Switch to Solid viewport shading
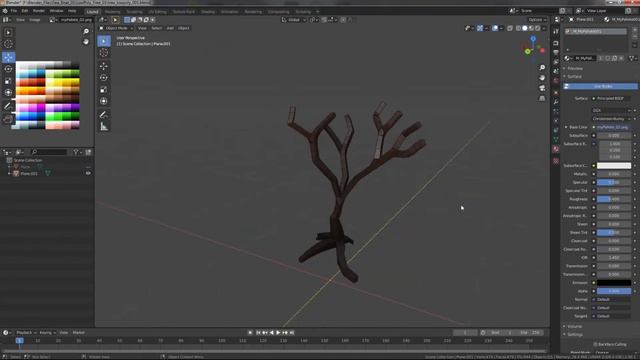This screenshot has width=640, height=360. (525, 28)
